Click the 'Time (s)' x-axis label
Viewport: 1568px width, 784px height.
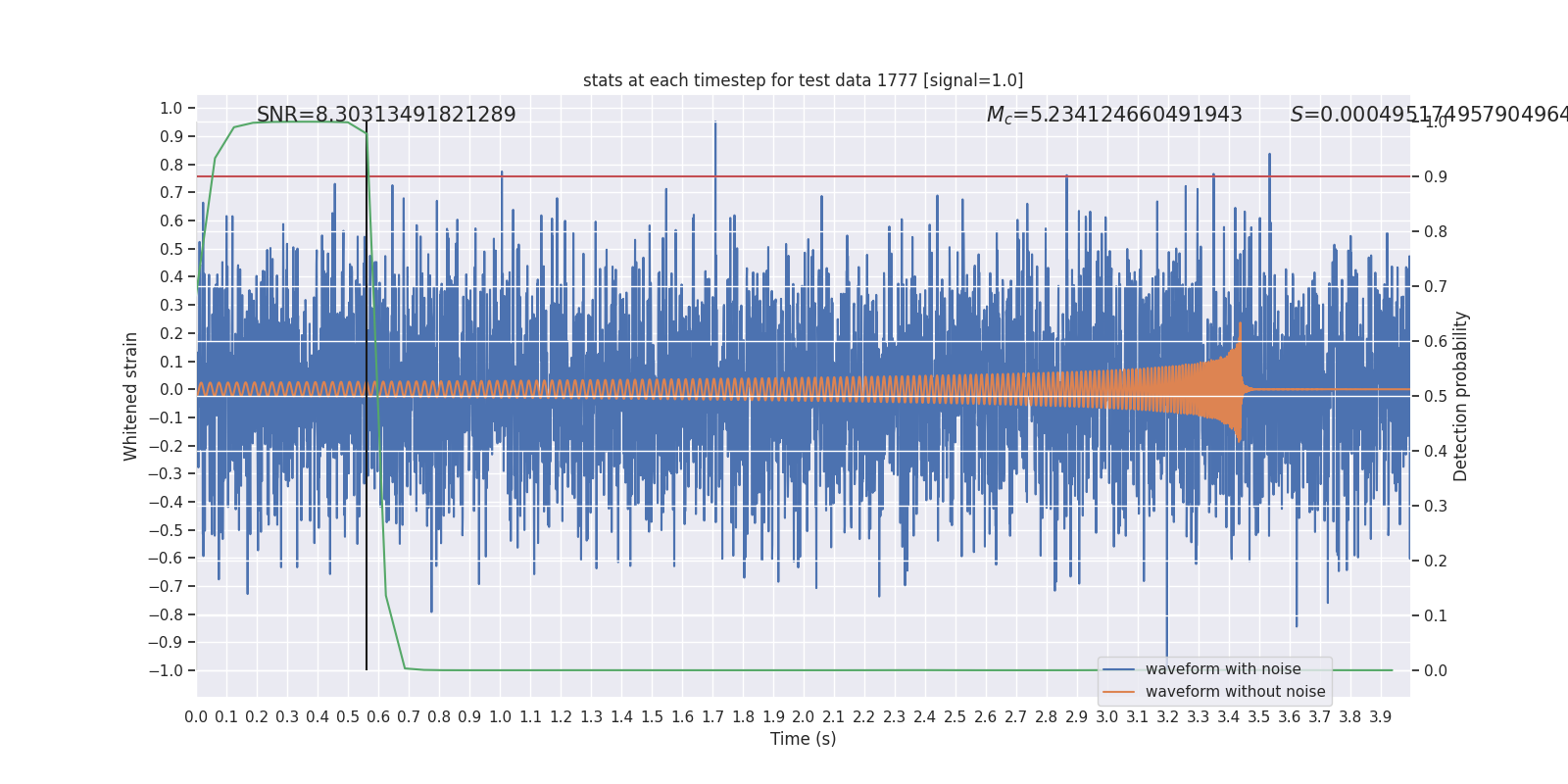803,739
